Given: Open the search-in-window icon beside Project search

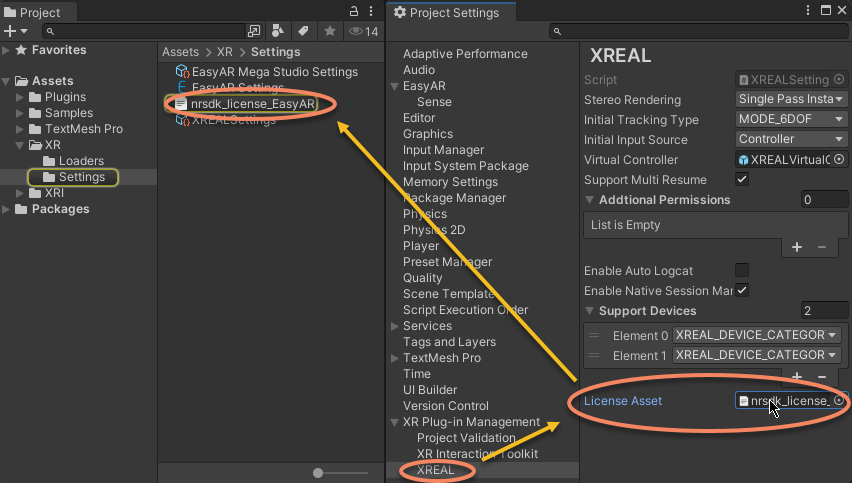Looking at the screenshot, I should 254,32.
